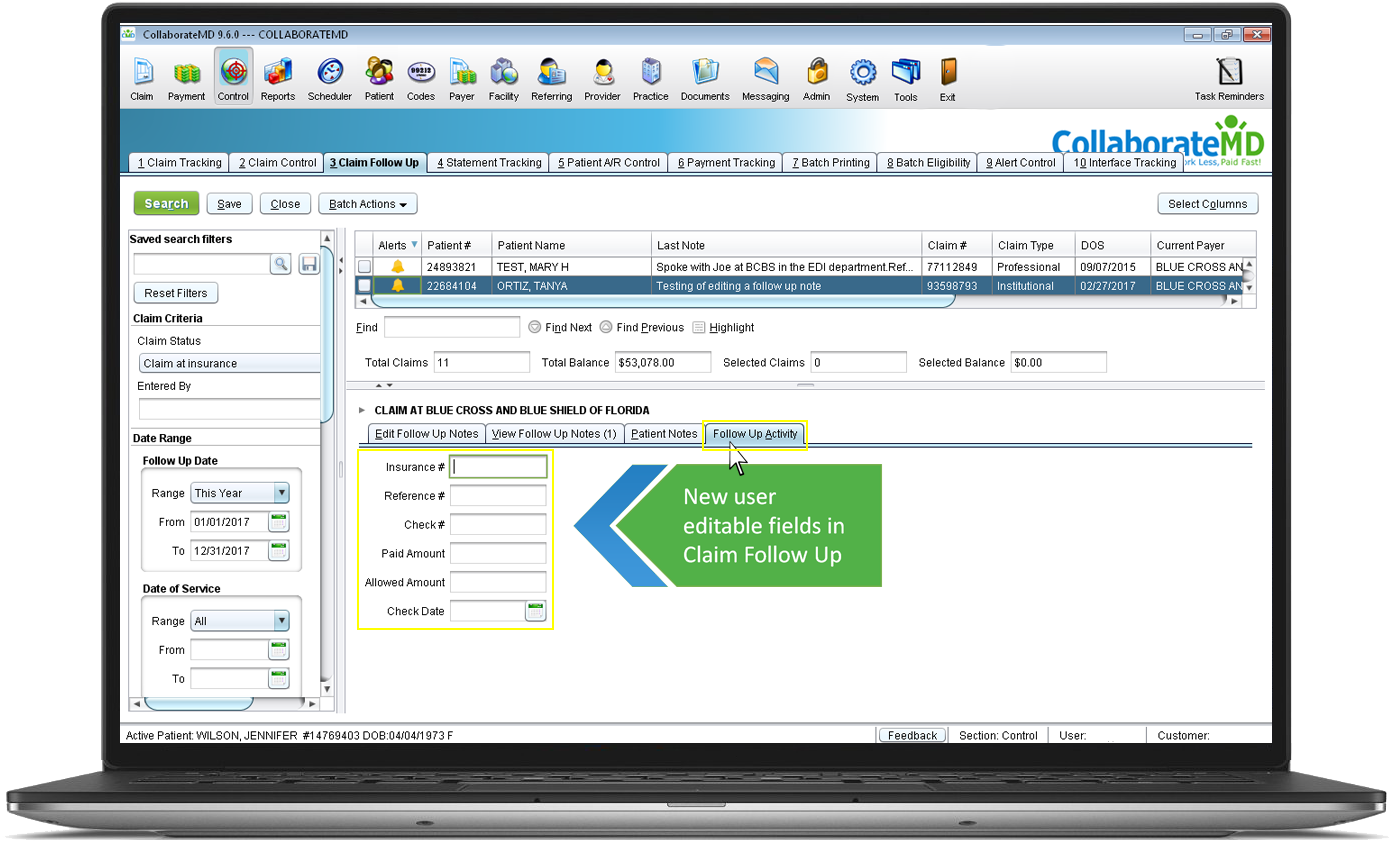The height and width of the screenshot is (841, 1393).
Task: Click the saved filter search magnifier icon
Action: (281, 264)
